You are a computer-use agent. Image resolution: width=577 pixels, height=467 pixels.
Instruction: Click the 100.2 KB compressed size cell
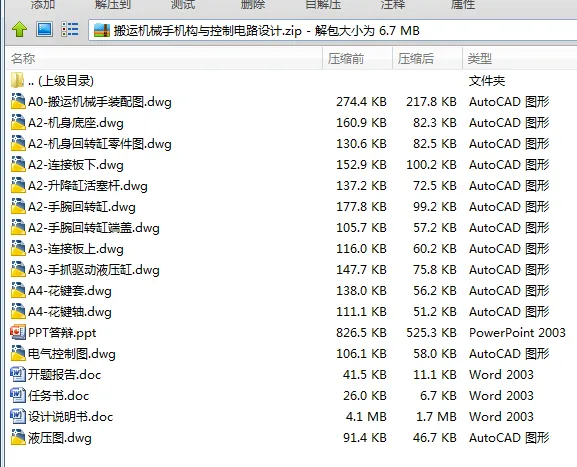pyautogui.click(x=431, y=164)
